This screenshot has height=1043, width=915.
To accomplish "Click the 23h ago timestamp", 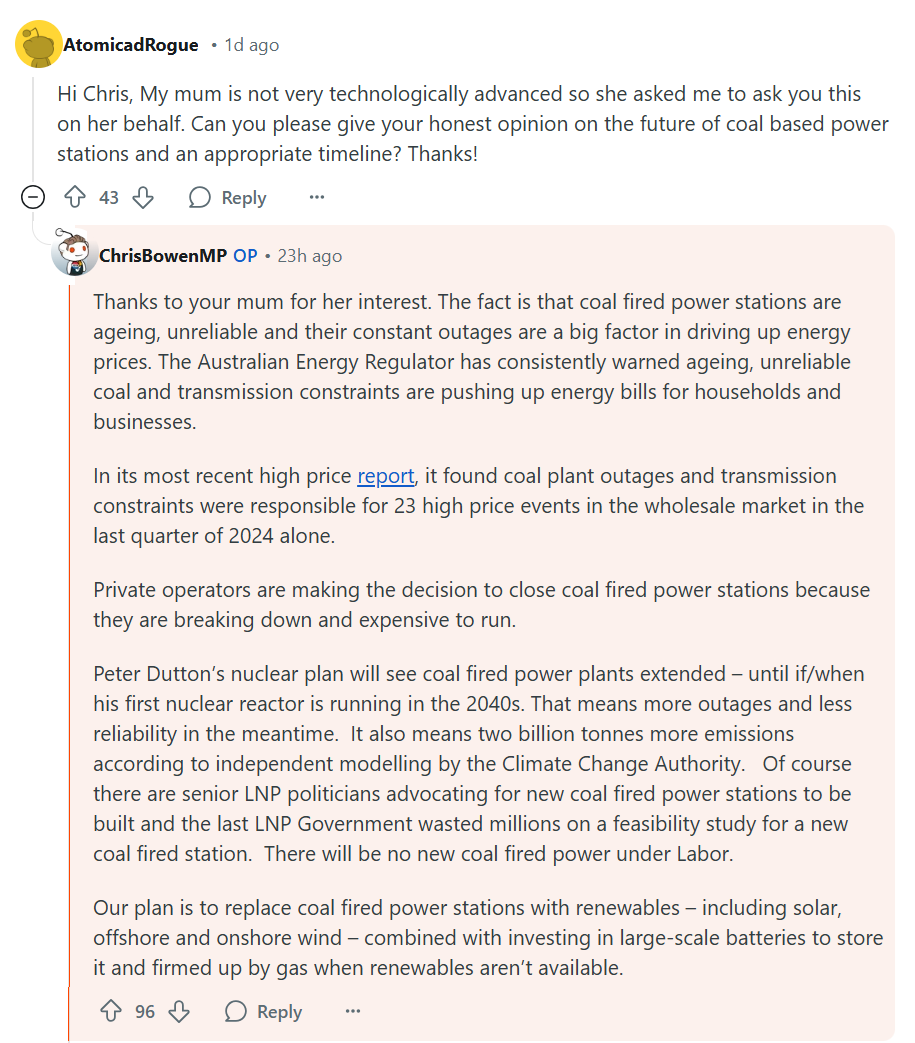I will pos(309,256).
